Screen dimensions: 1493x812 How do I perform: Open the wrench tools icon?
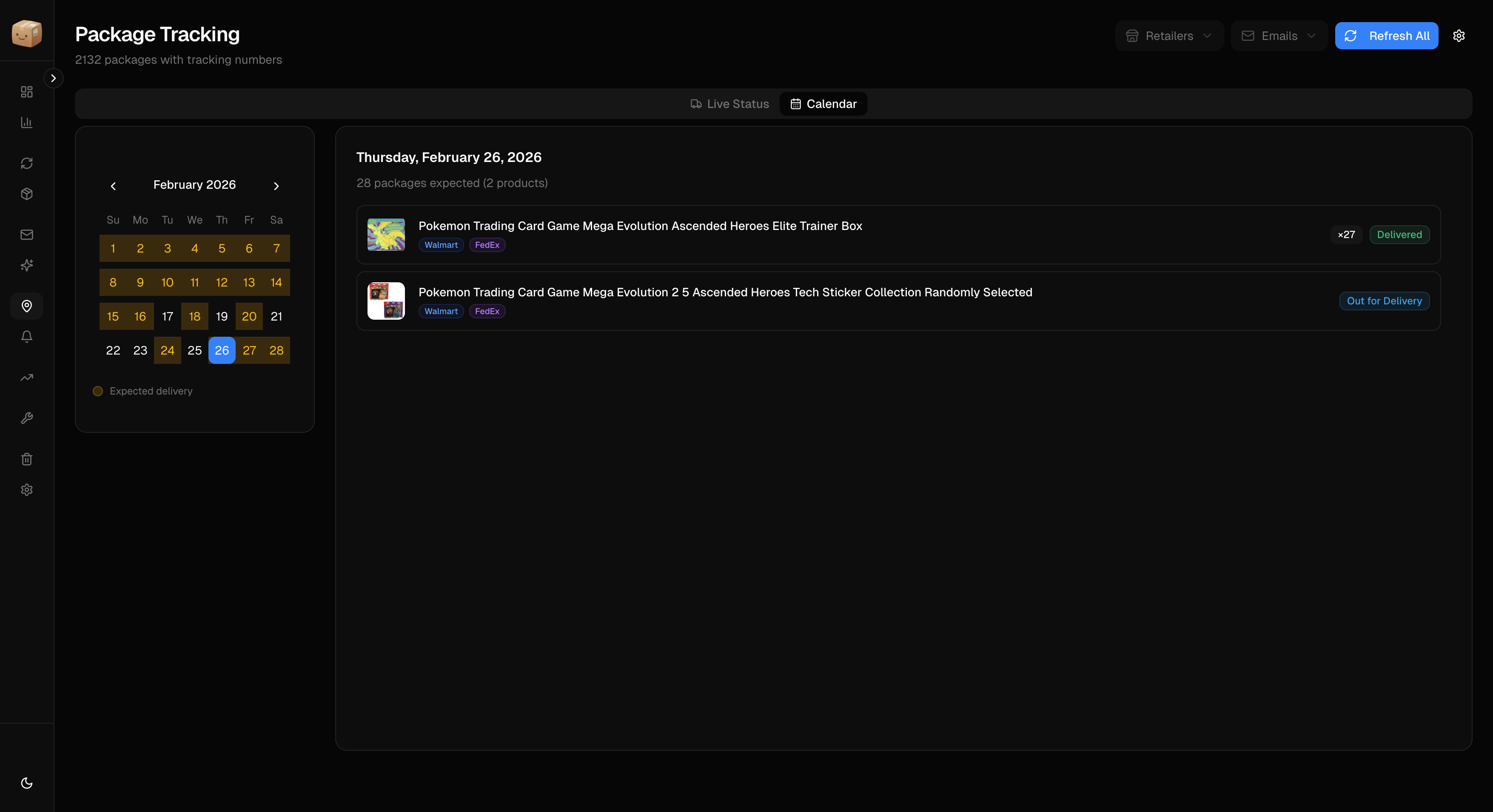pos(27,417)
